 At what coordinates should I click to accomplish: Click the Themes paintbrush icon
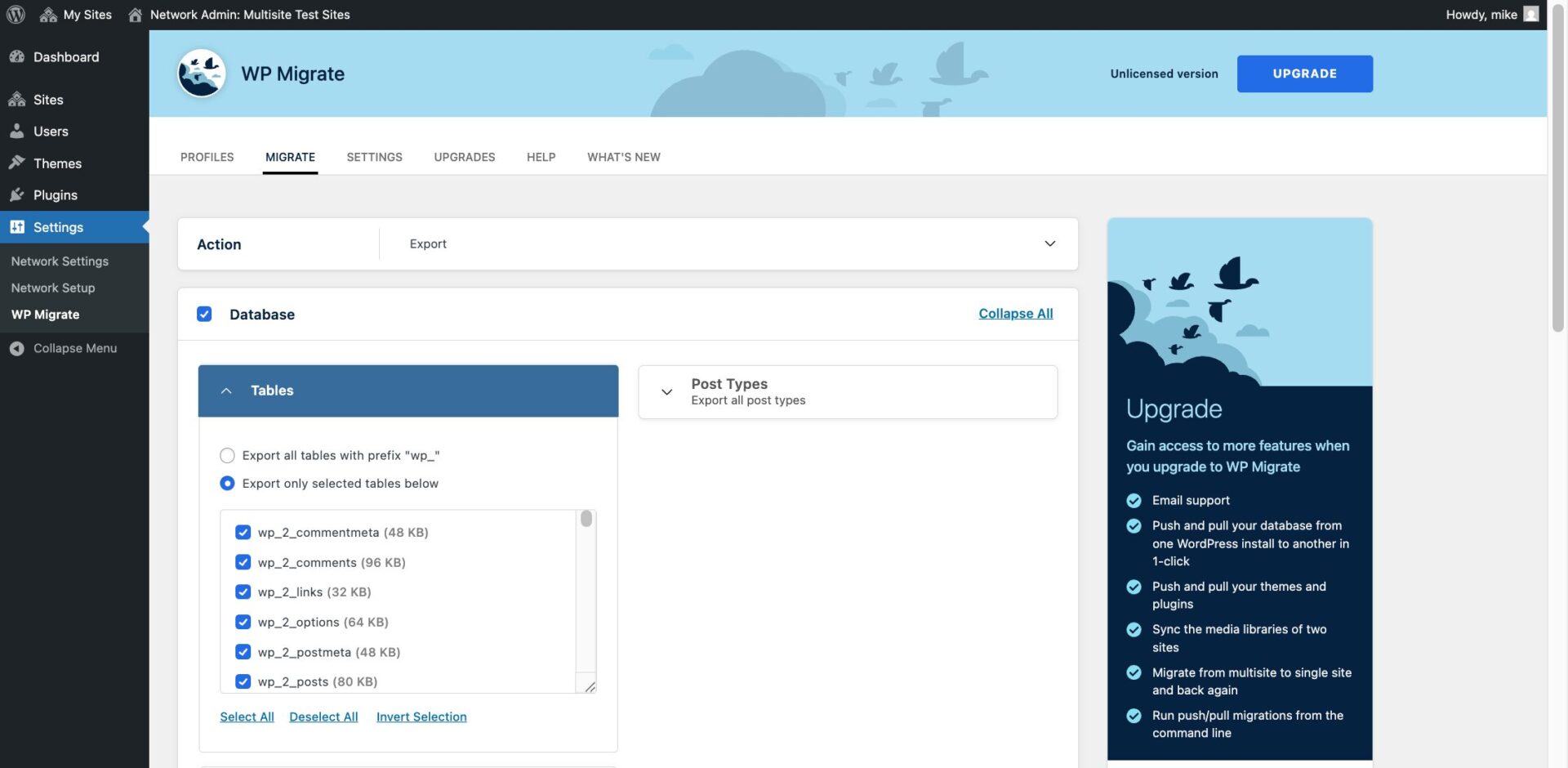pos(17,163)
